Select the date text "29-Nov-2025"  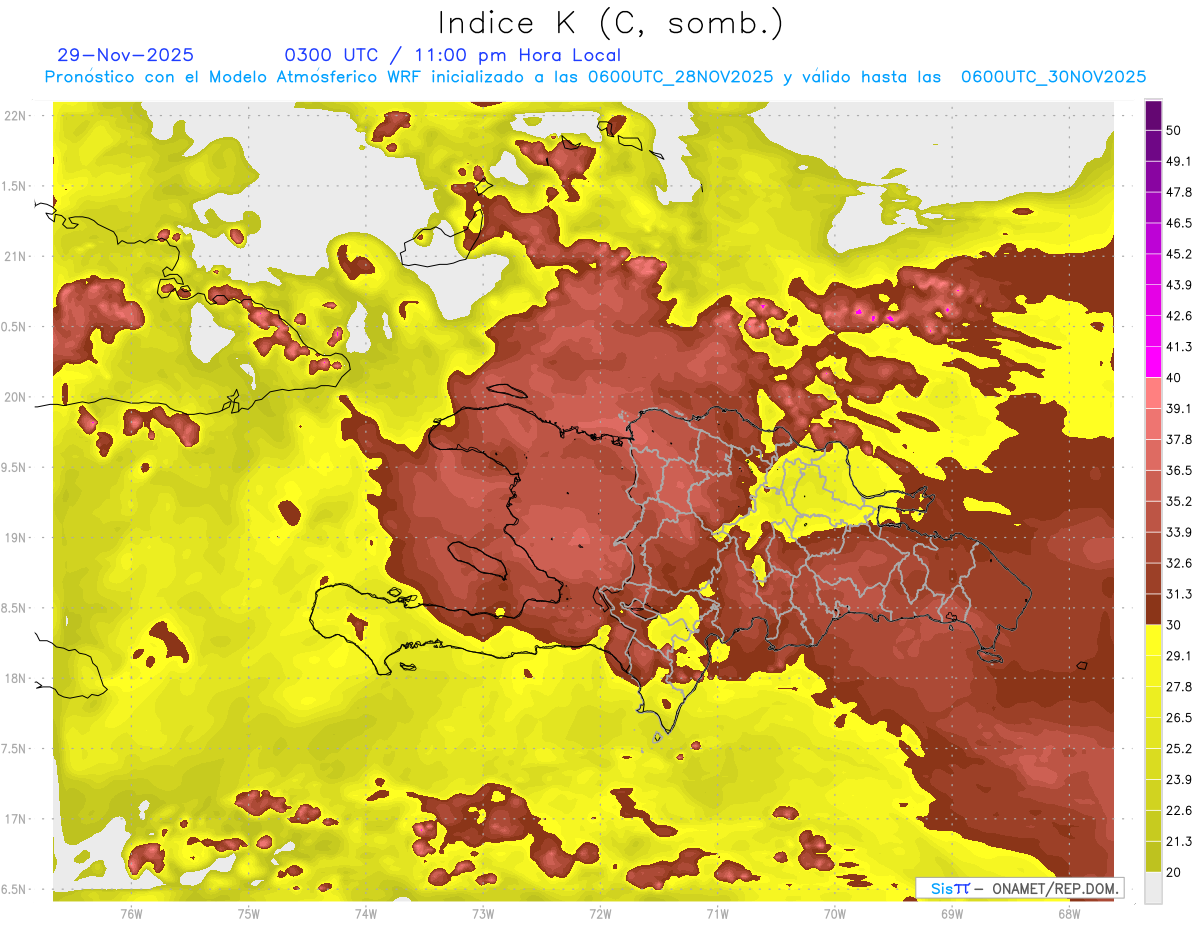(126, 55)
